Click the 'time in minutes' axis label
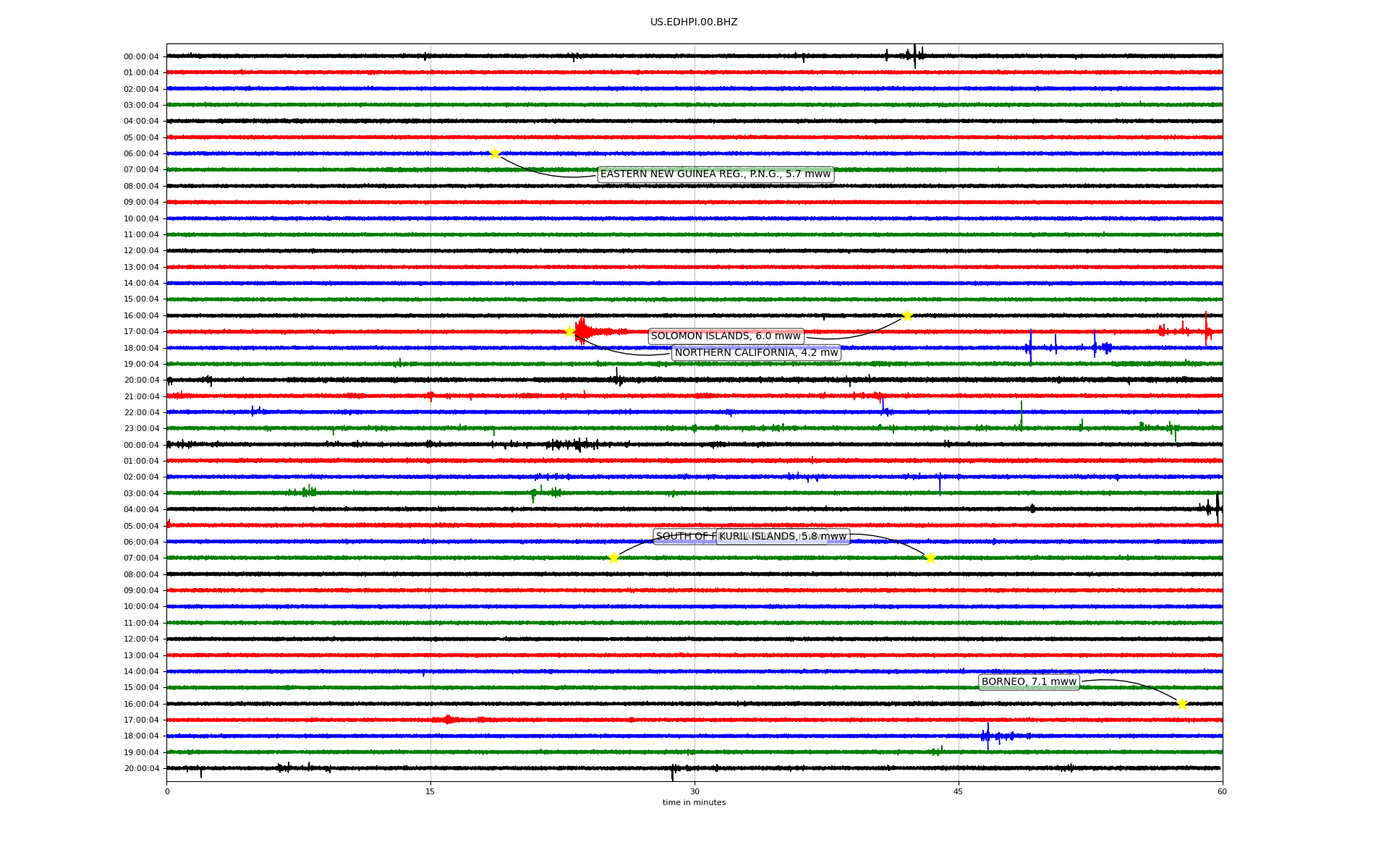Screen dimensions: 1389x868 coord(694,803)
